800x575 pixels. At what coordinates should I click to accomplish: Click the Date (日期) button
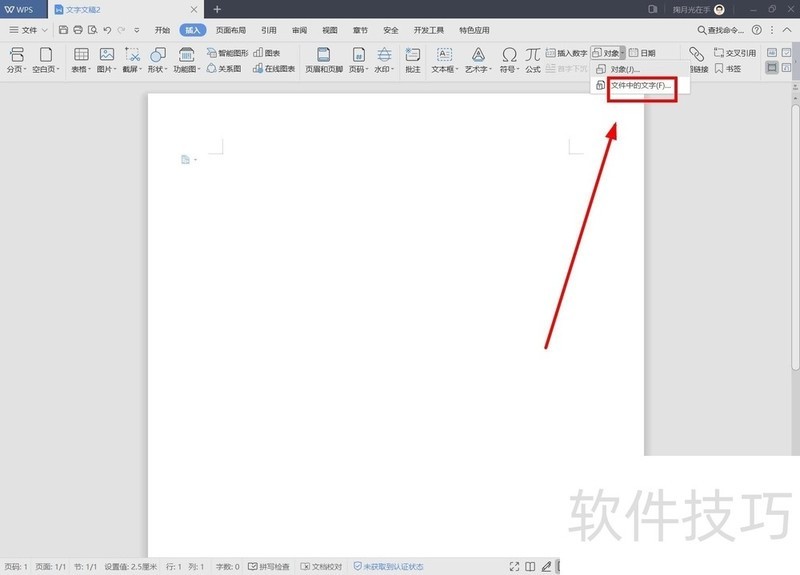642,53
